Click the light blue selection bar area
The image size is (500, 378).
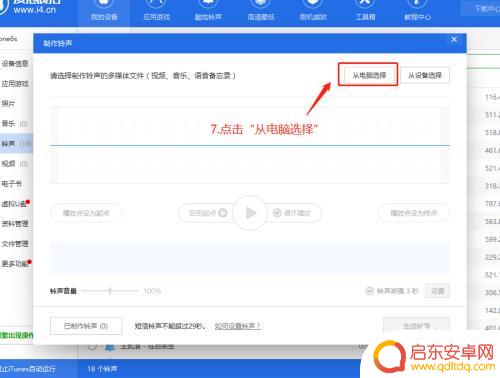point(250,259)
